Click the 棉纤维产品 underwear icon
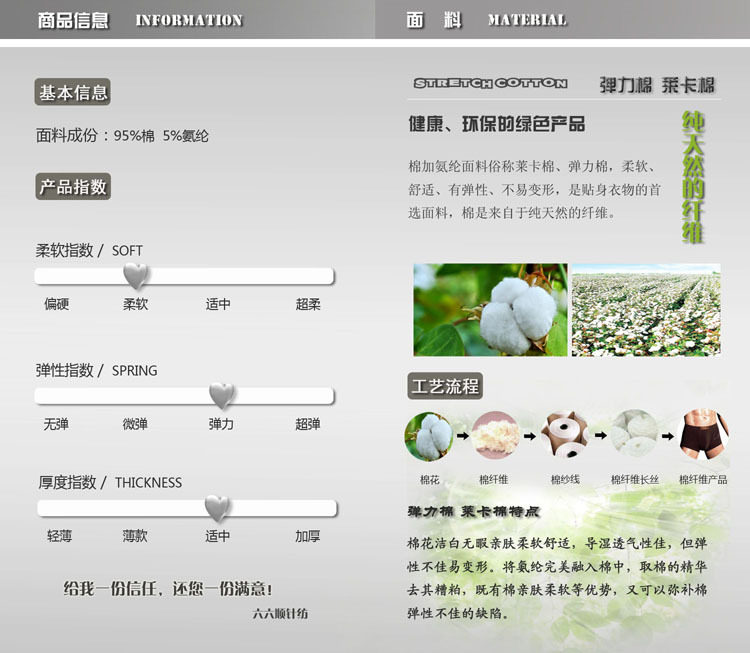The image size is (750, 653). click(704, 434)
